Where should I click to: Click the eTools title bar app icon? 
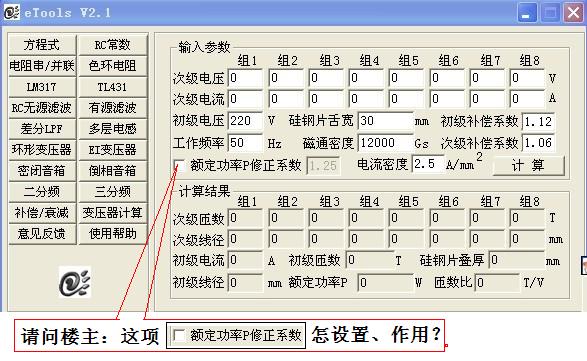pos(12,12)
